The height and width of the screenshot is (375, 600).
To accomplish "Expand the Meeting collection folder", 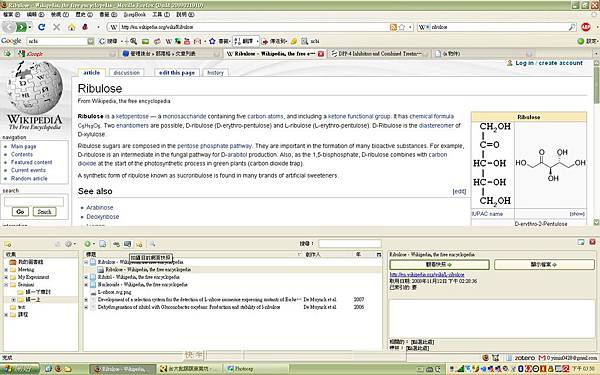I will tap(6, 269).
